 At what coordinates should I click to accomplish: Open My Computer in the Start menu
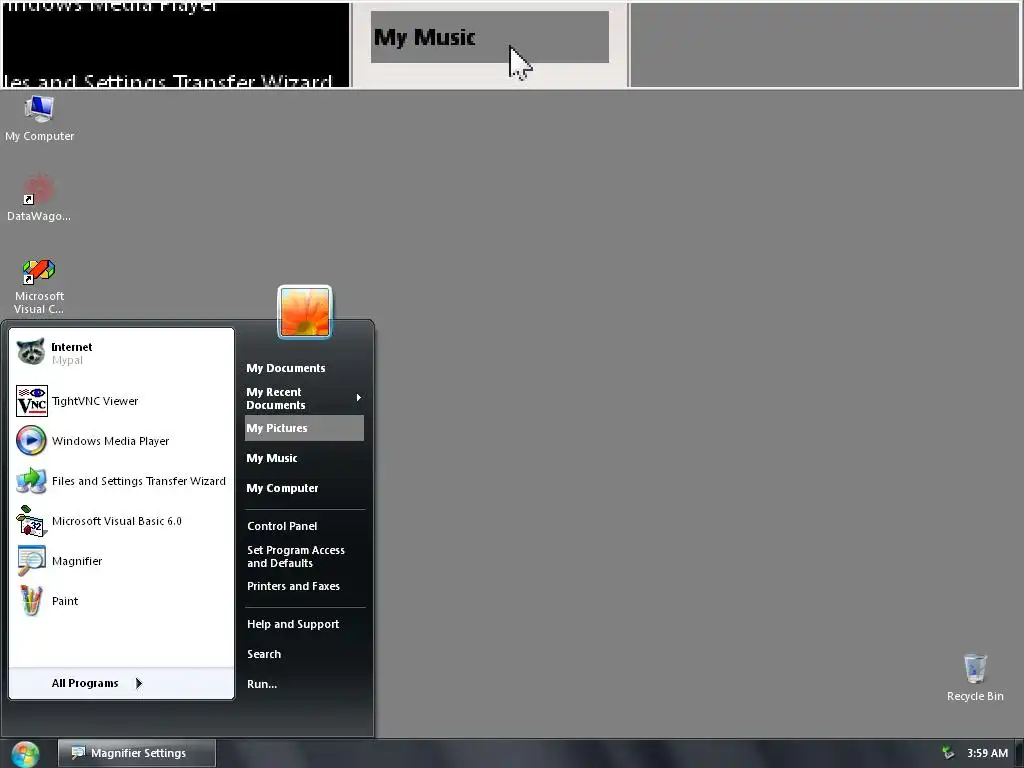point(304,488)
